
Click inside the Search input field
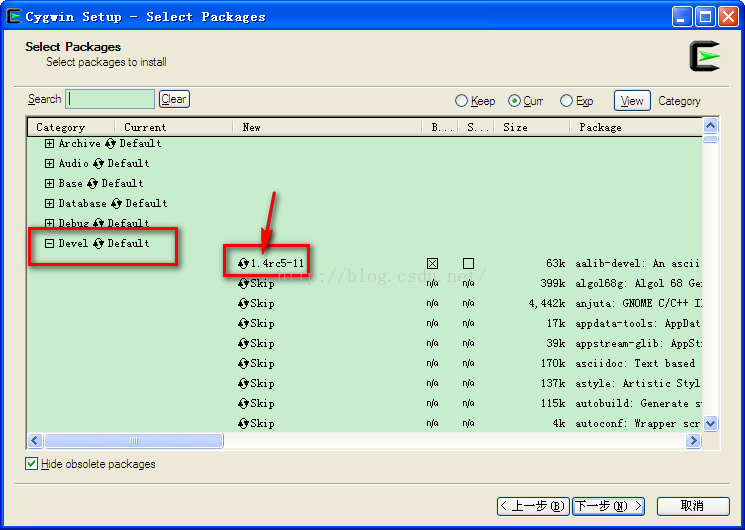click(x=110, y=99)
